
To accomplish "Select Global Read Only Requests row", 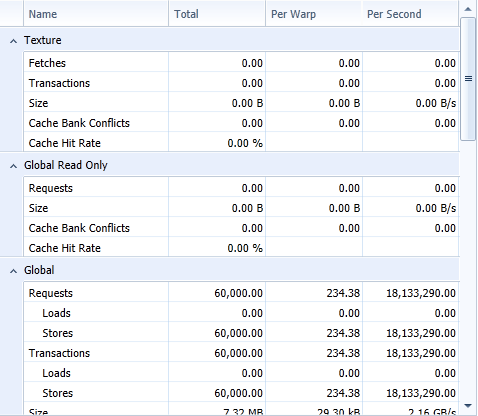I will tap(241, 188).
